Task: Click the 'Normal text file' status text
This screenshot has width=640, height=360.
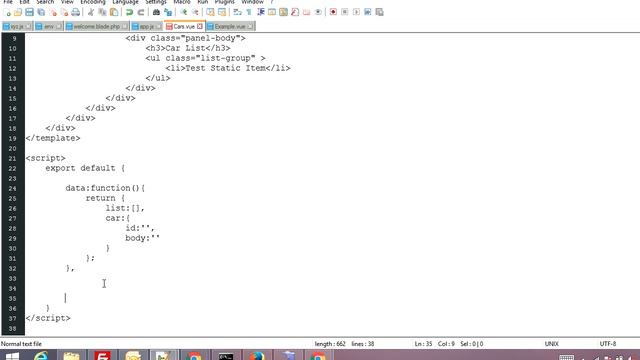Action: coord(21,344)
